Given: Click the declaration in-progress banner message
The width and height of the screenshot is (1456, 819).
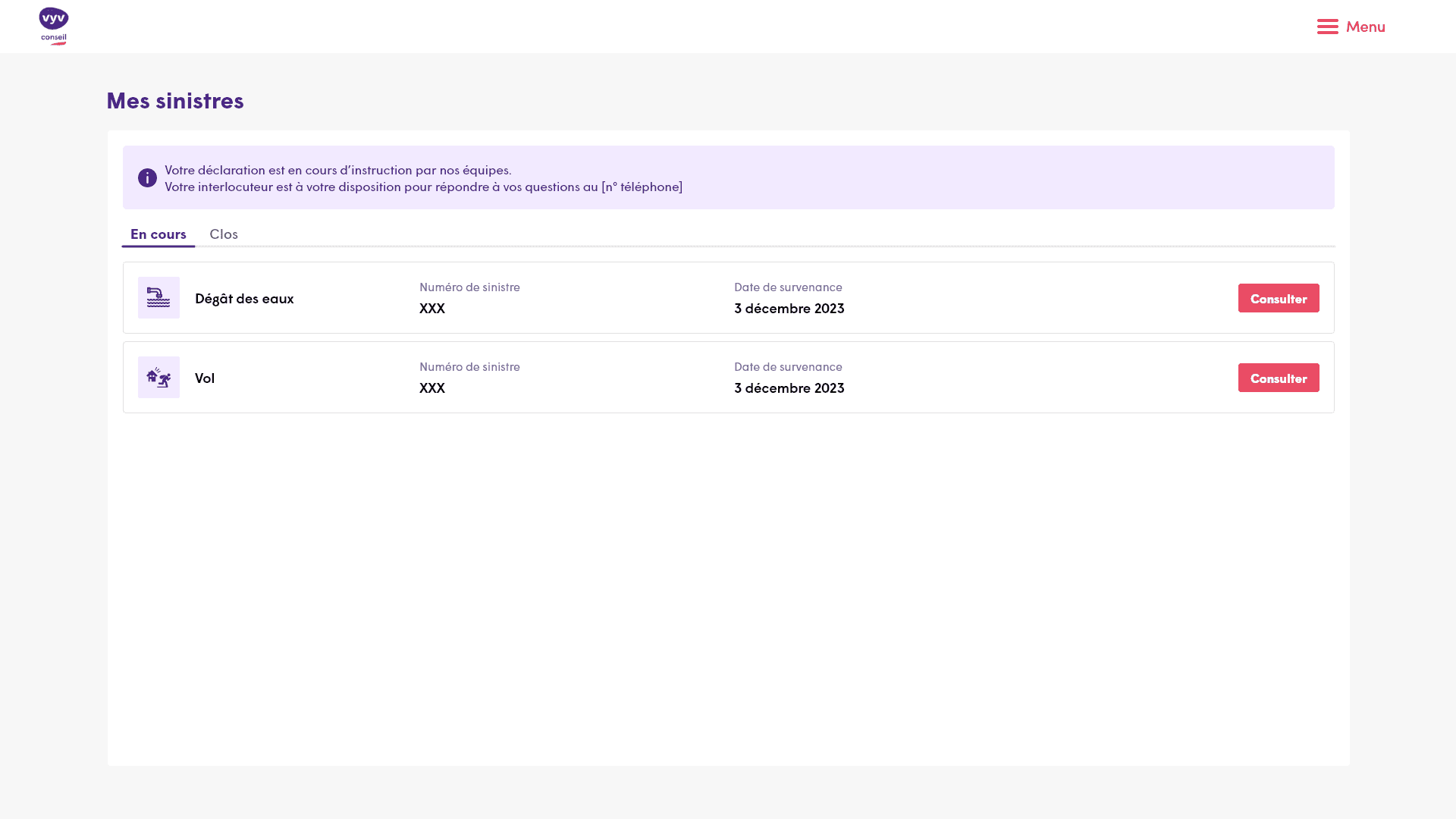Looking at the screenshot, I should [337, 170].
